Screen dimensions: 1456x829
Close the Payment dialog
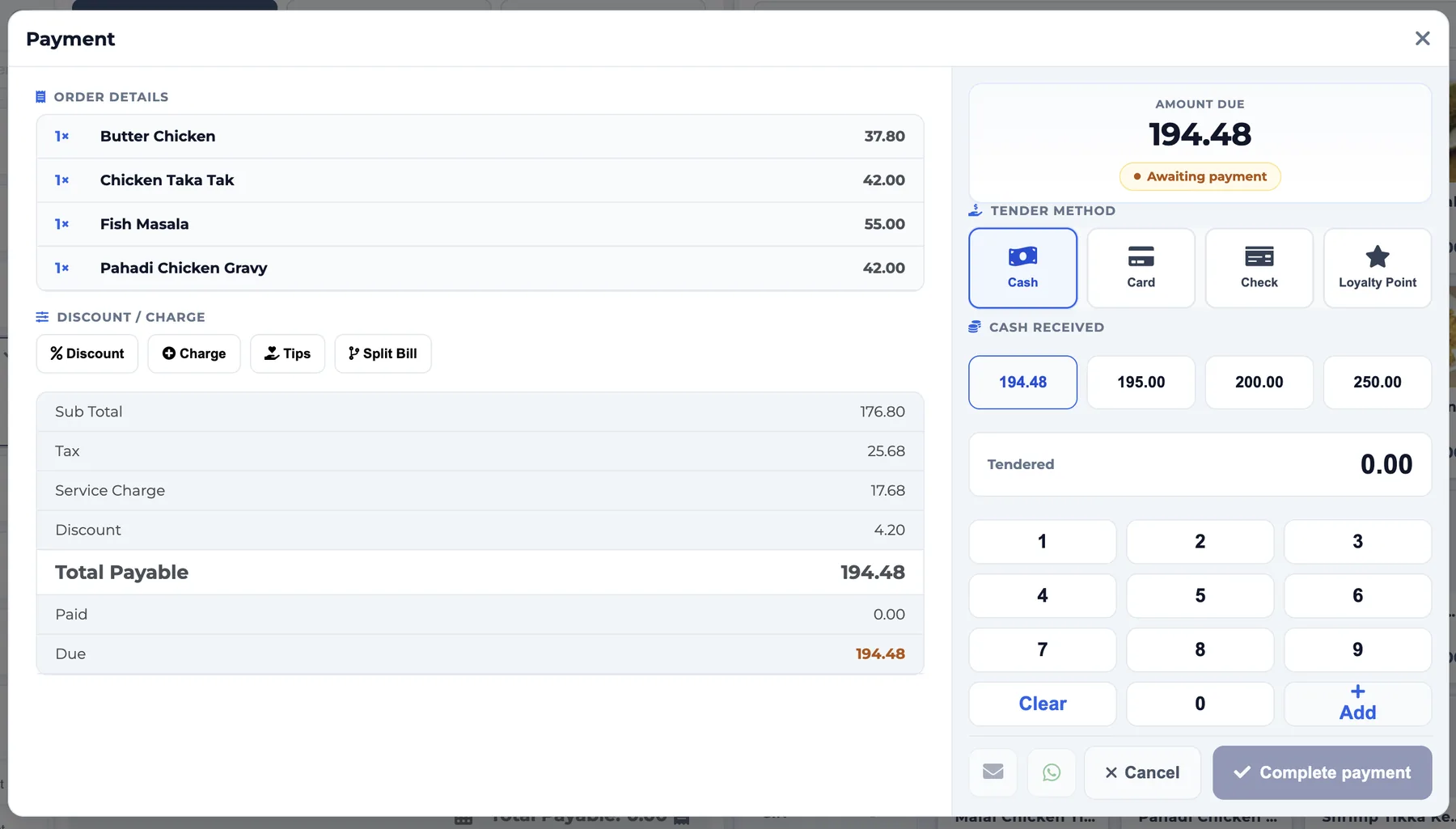pos(1422,38)
